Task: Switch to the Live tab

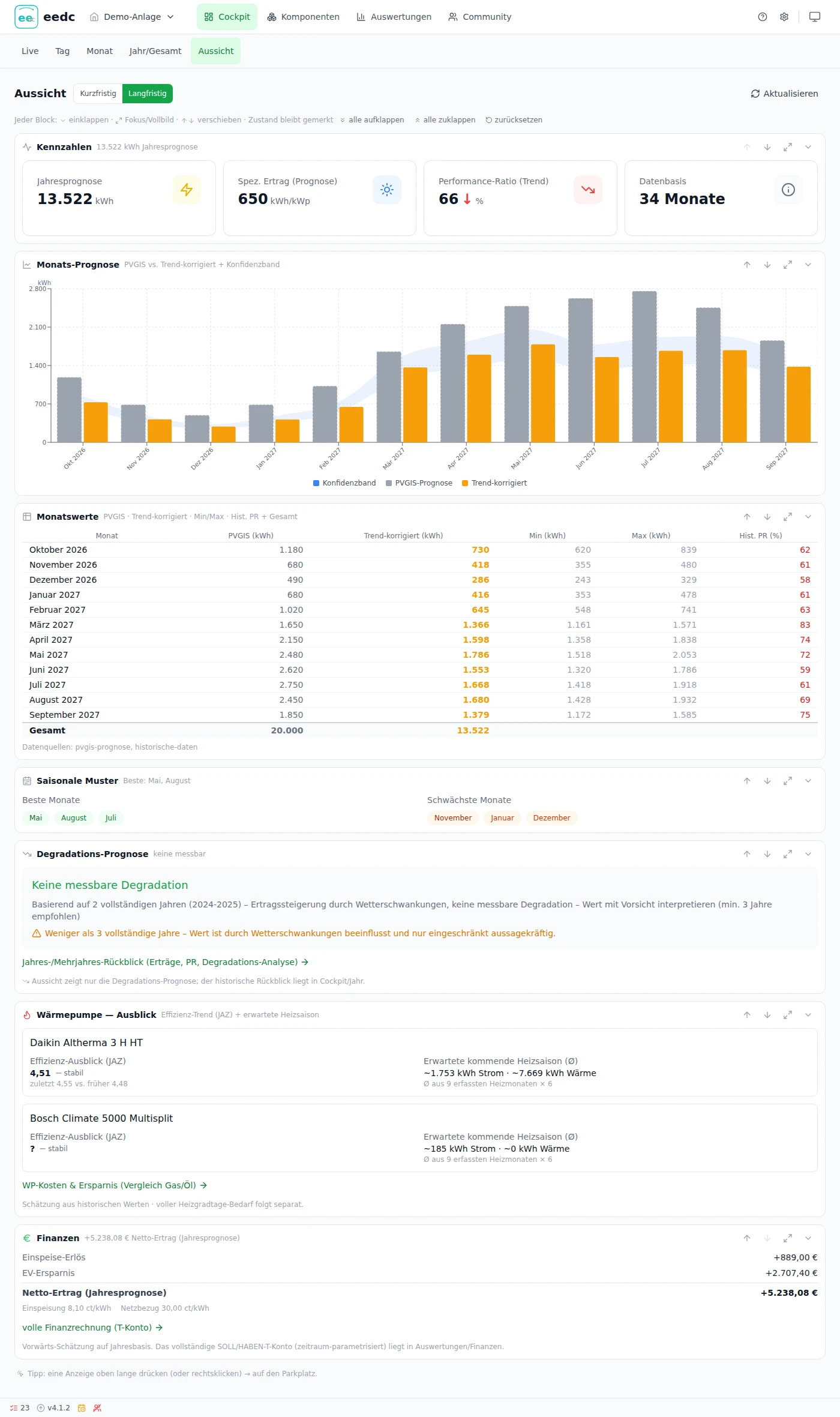Action: pos(30,51)
